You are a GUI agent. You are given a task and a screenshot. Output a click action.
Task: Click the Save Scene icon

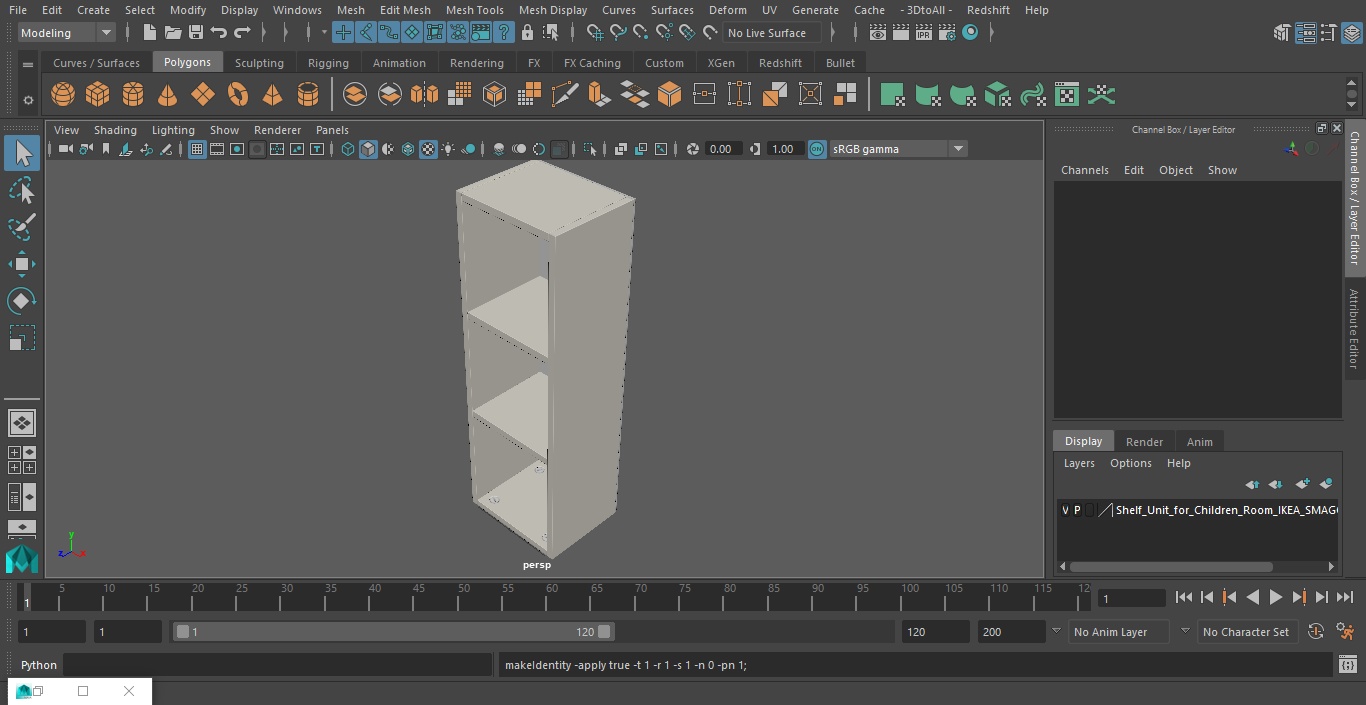(196, 33)
